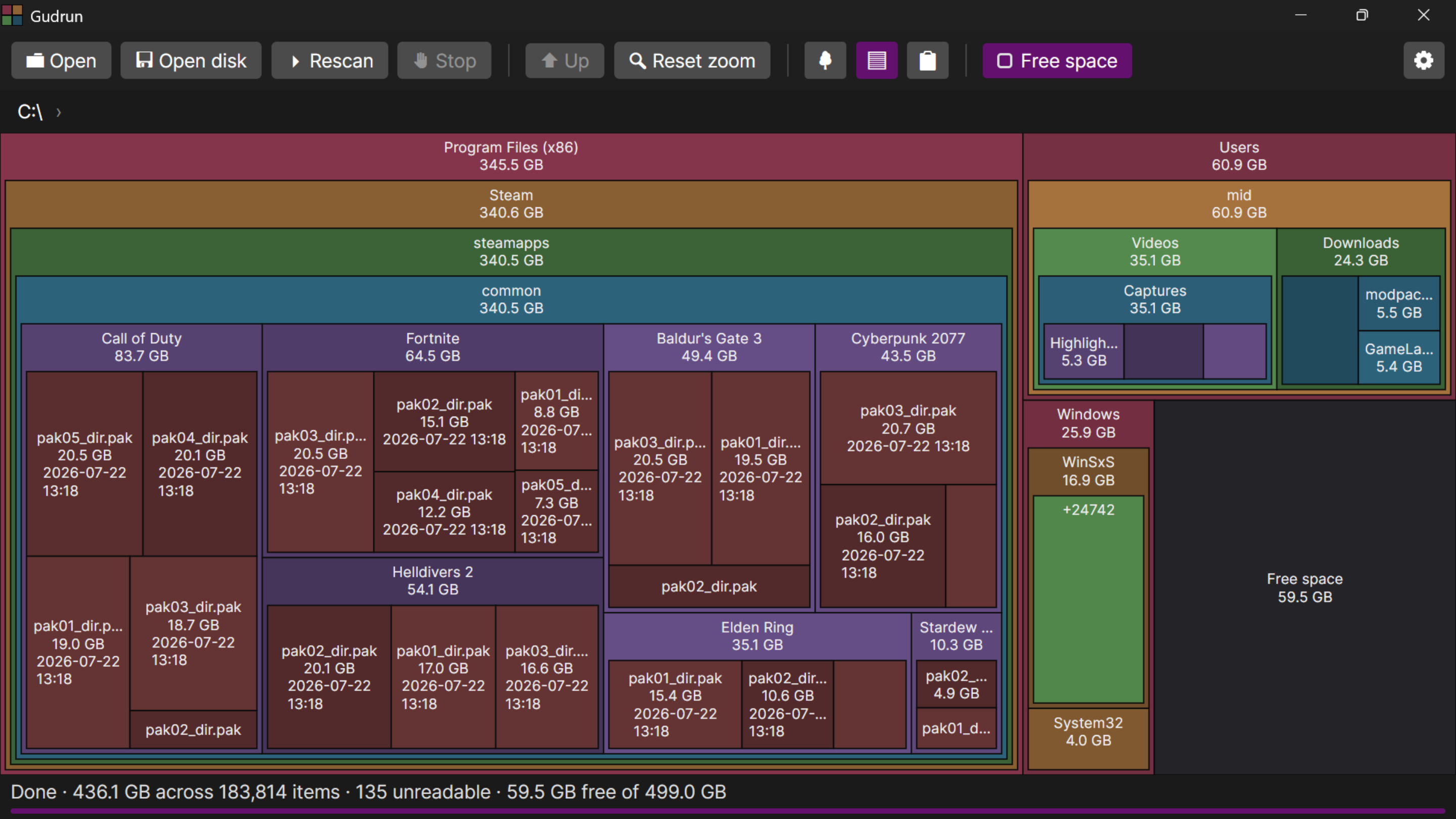The image size is (1456, 819).
Task: Open settings with the gear icon
Action: pyautogui.click(x=1424, y=61)
